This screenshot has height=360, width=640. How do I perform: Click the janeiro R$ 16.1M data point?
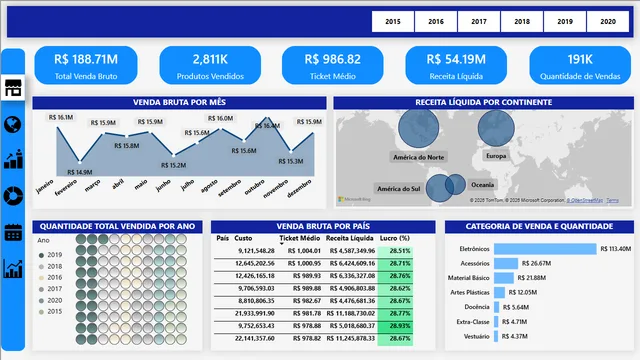pyautogui.click(x=58, y=127)
